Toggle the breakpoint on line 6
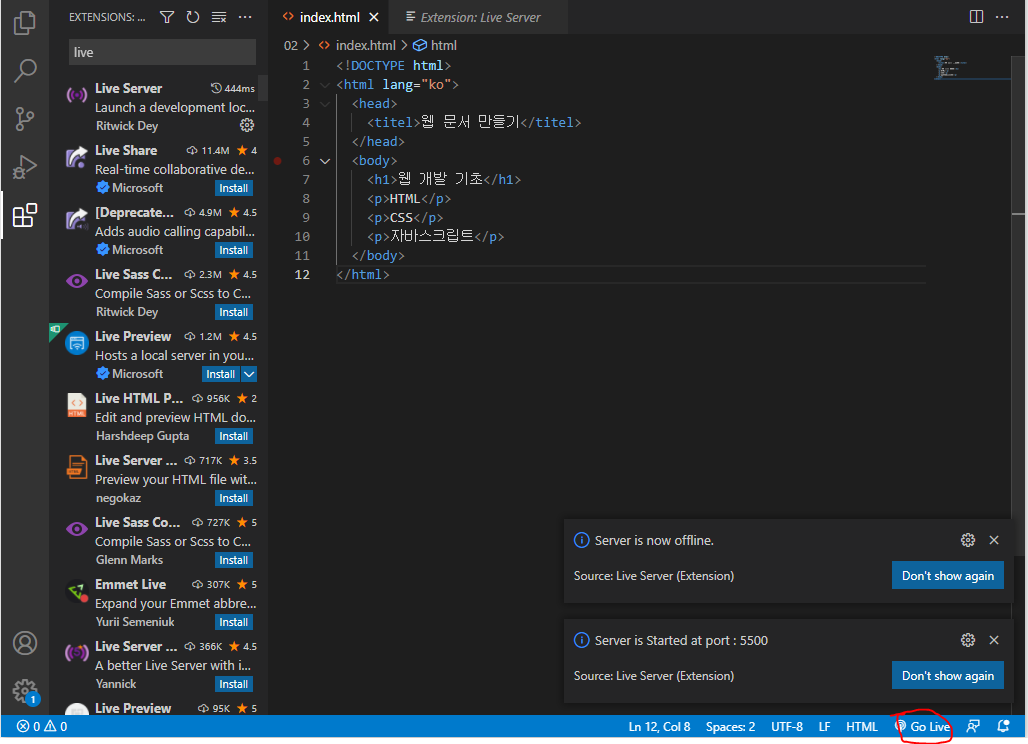Screen dimensions: 1028x744 pyautogui.click(x=277, y=161)
